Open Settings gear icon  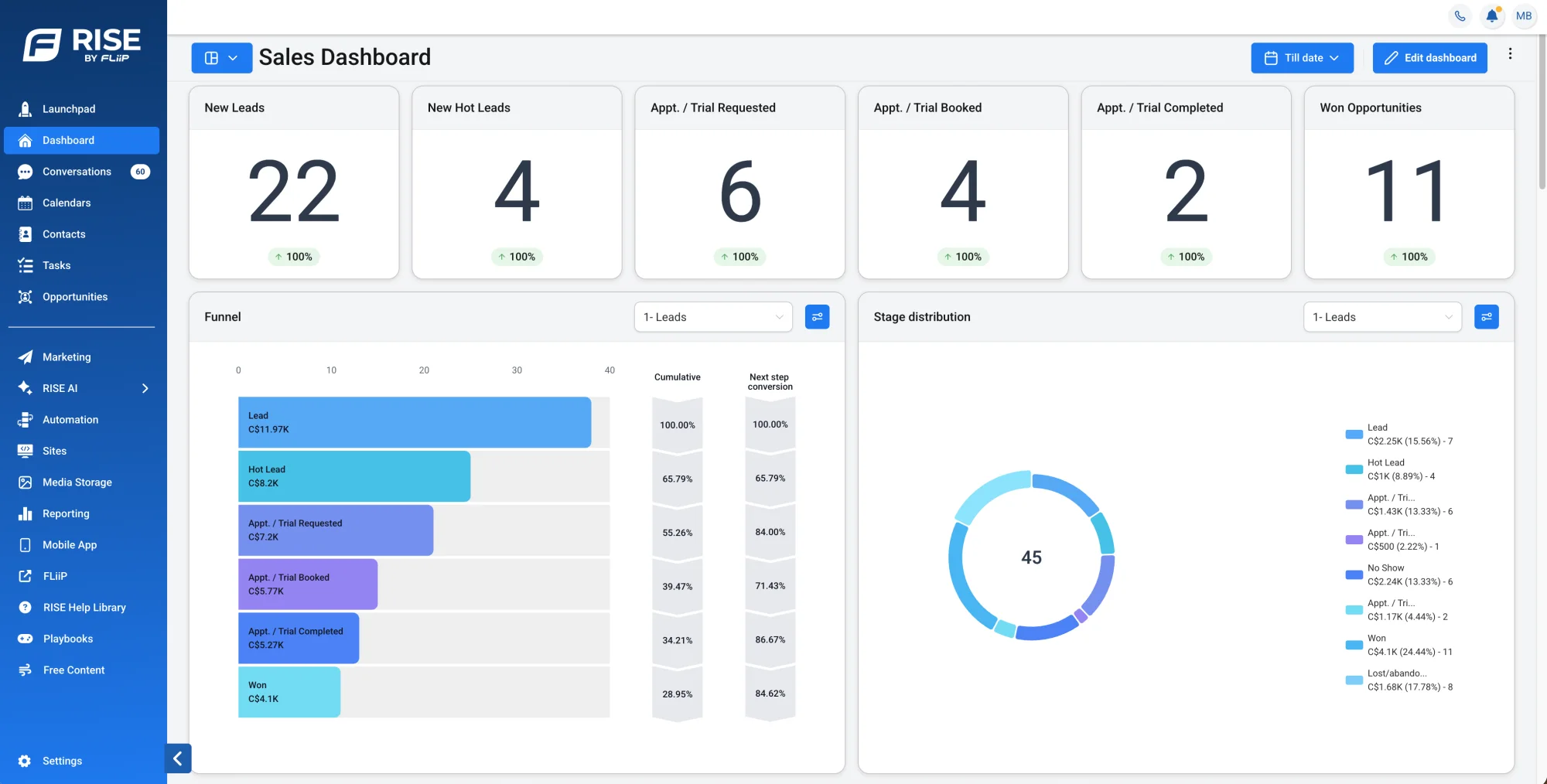[x=25, y=761]
